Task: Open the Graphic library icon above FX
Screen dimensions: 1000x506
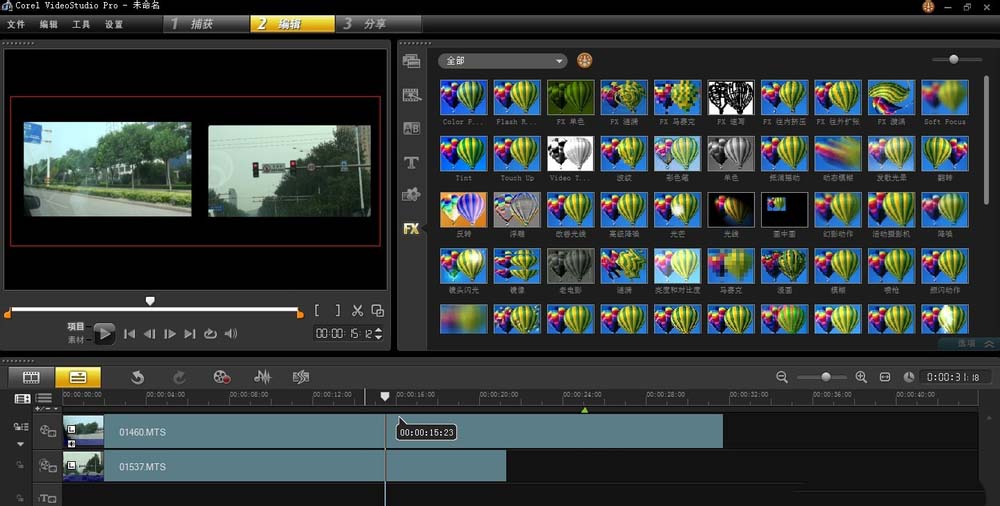Action: pos(411,195)
